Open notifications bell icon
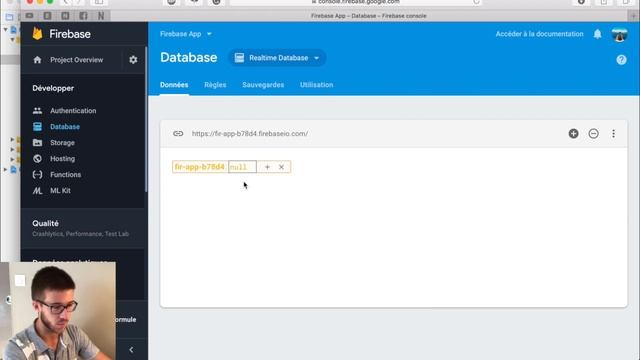Viewport: 640px width, 360px height. coord(598,34)
